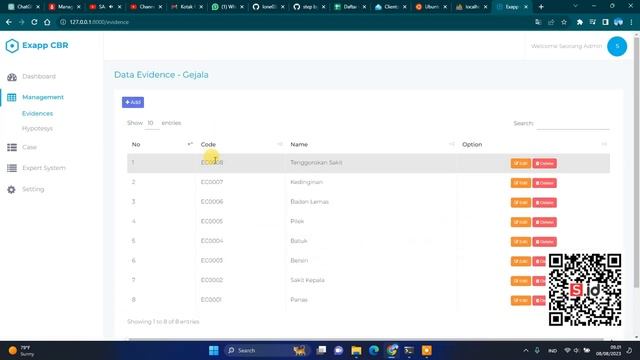
Task: Click the address bar URL
Action: [99, 22]
